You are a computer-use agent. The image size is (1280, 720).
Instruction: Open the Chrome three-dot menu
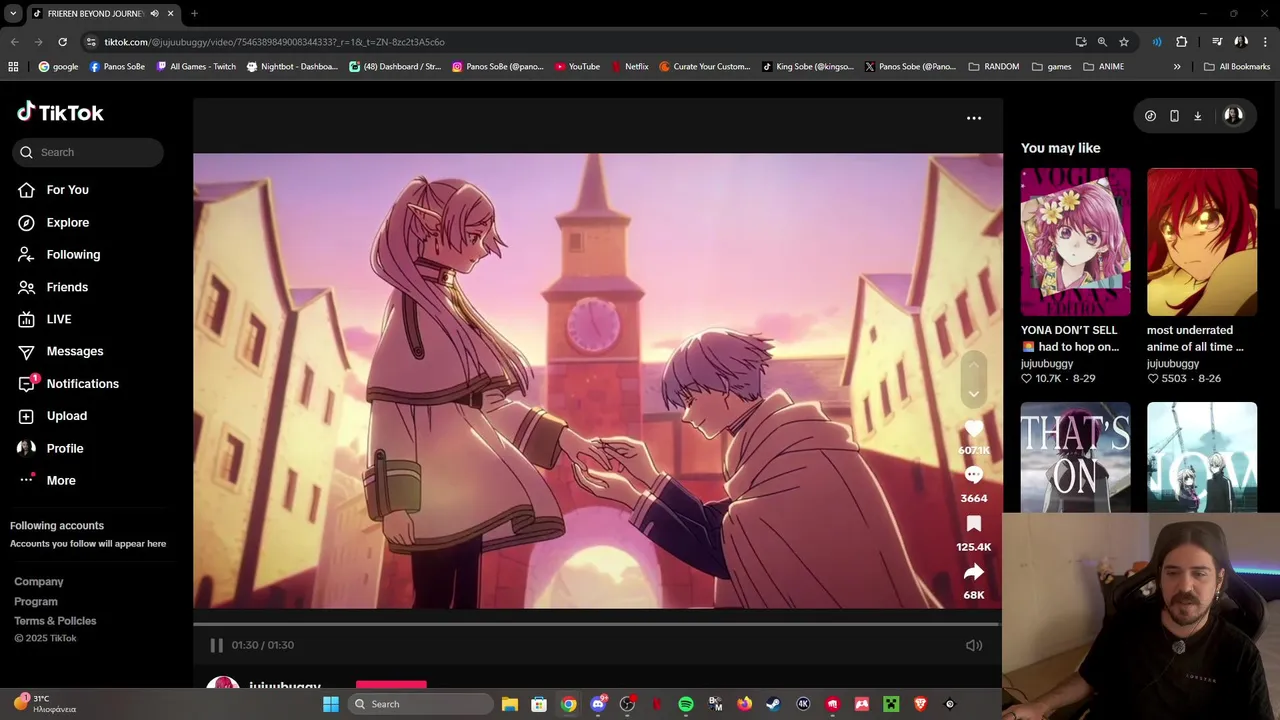pos(1265,42)
